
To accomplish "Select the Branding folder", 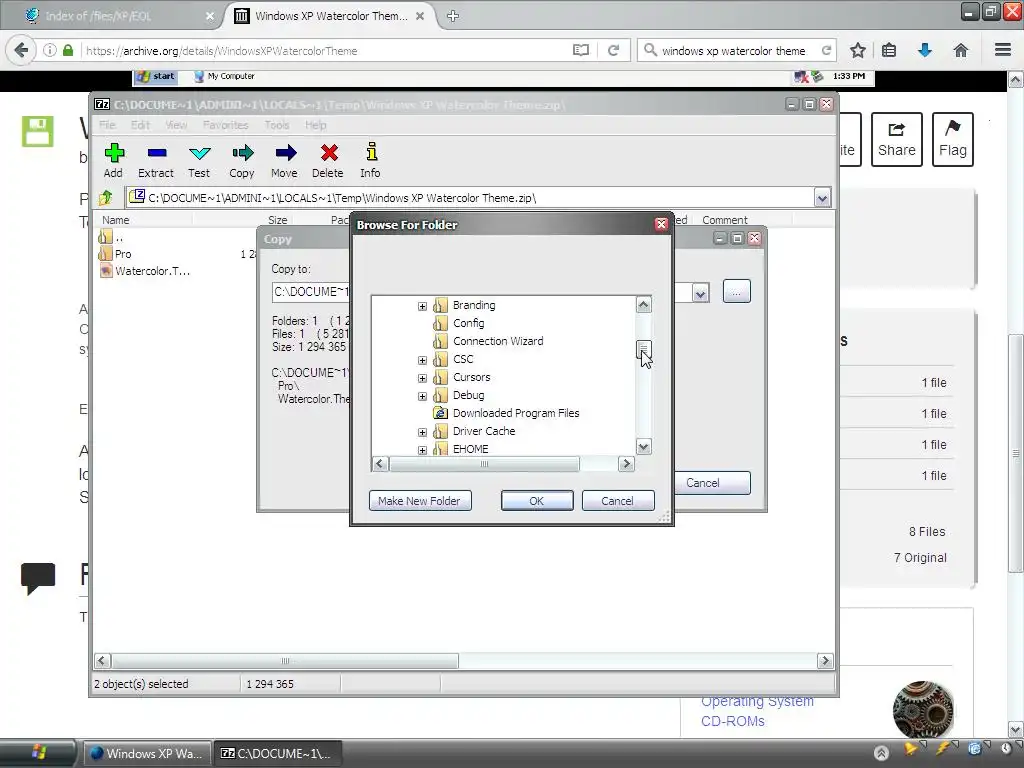I will coord(474,305).
